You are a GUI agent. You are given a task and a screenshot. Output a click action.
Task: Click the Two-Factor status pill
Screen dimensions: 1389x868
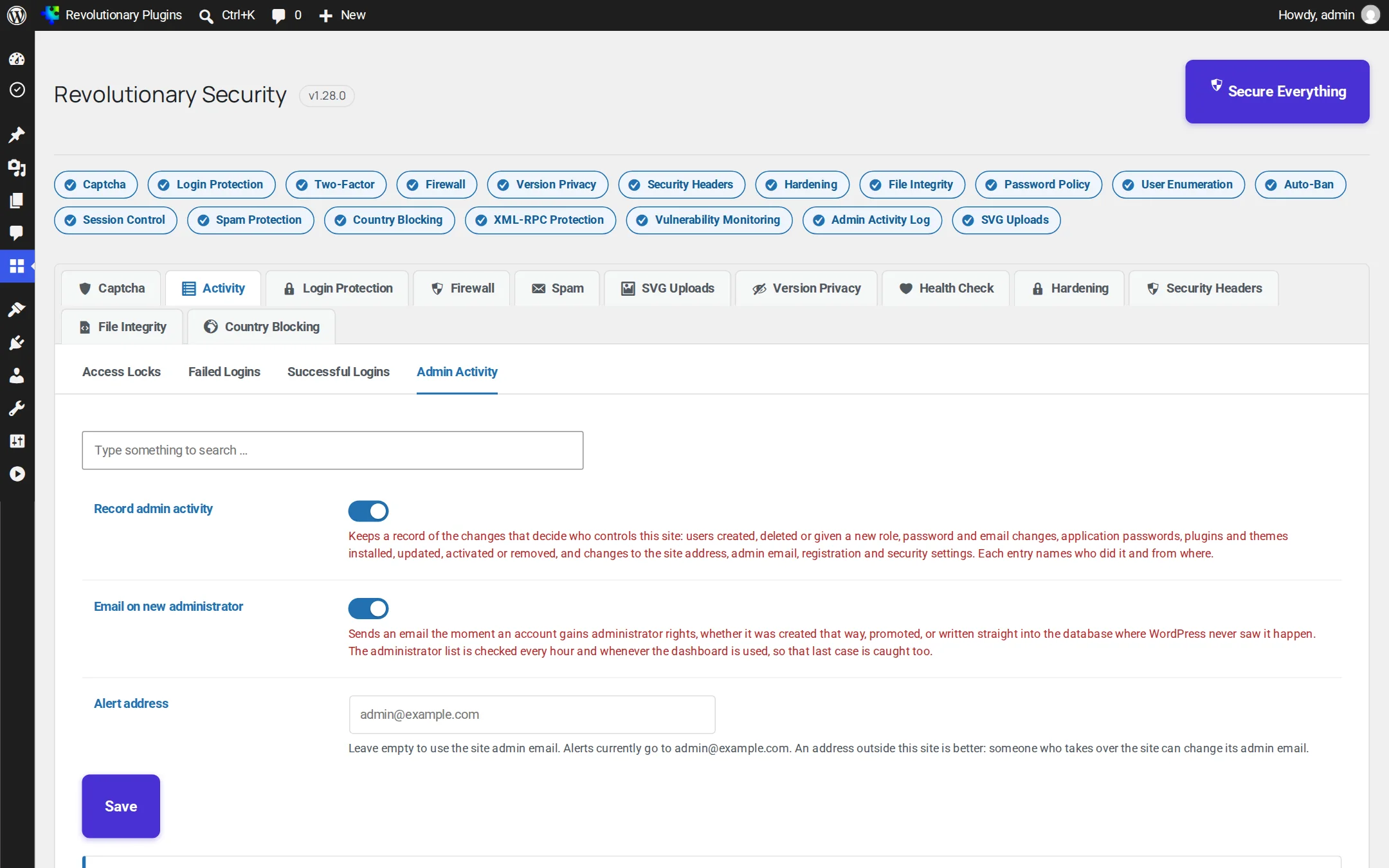coord(336,185)
